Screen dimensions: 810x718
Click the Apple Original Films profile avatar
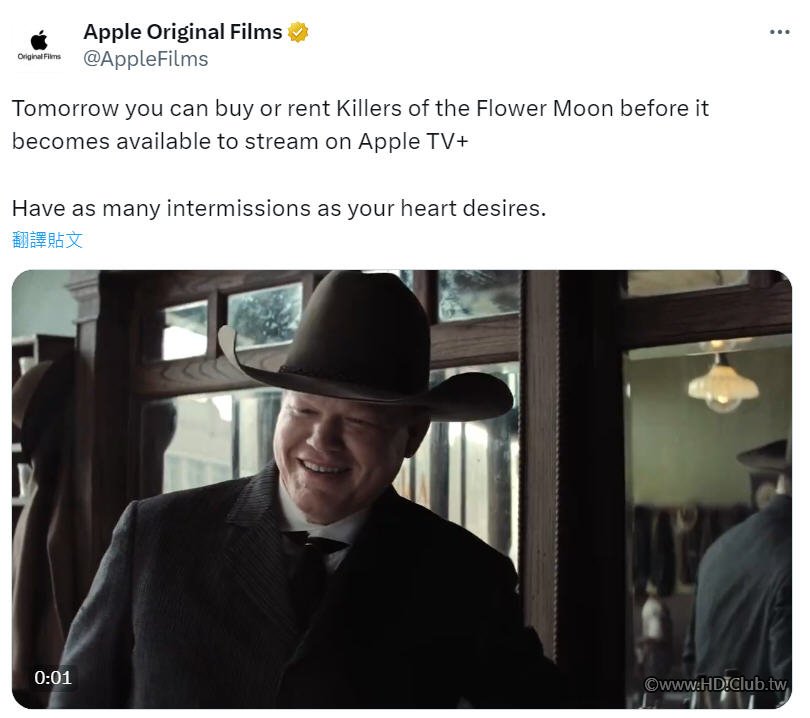click(x=39, y=45)
